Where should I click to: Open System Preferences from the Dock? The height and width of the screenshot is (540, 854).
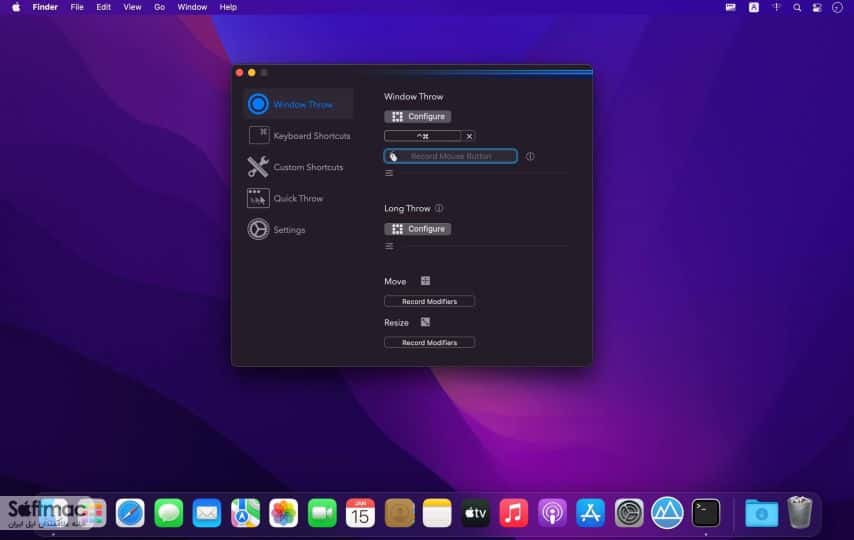[629, 513]
